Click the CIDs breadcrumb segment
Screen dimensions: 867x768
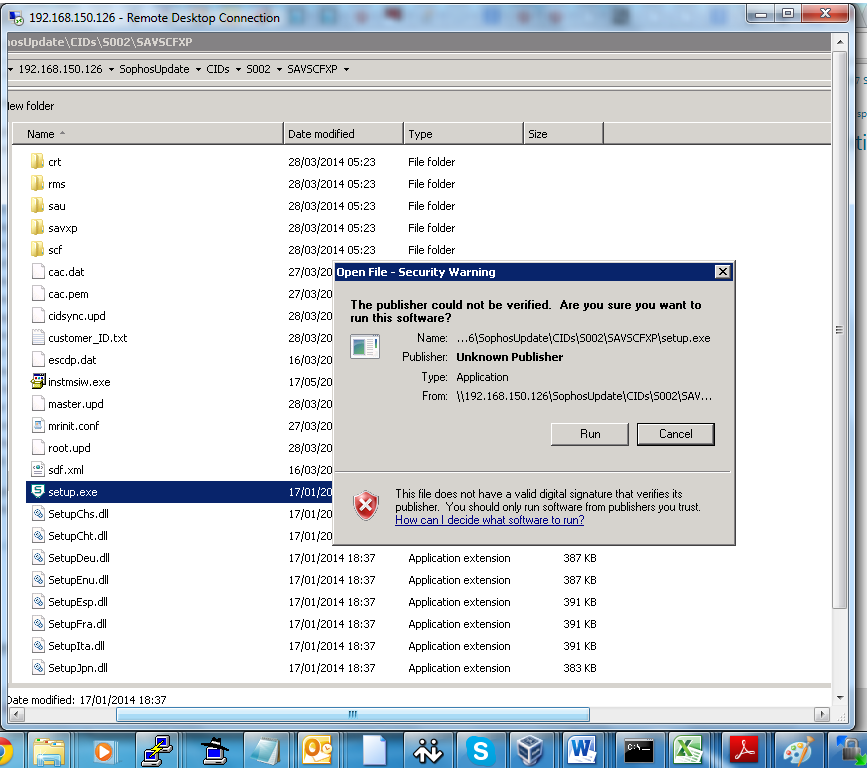coord(218,69)
